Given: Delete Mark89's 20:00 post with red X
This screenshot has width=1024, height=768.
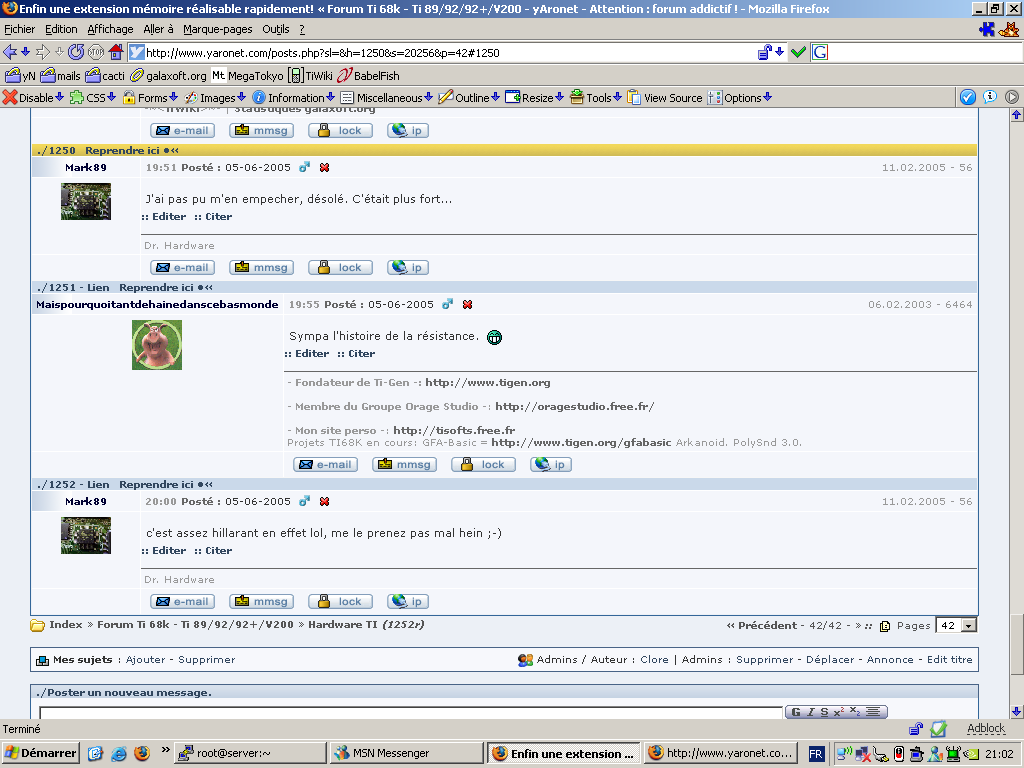Looking at the screenshot, I should tap(325, 502).
